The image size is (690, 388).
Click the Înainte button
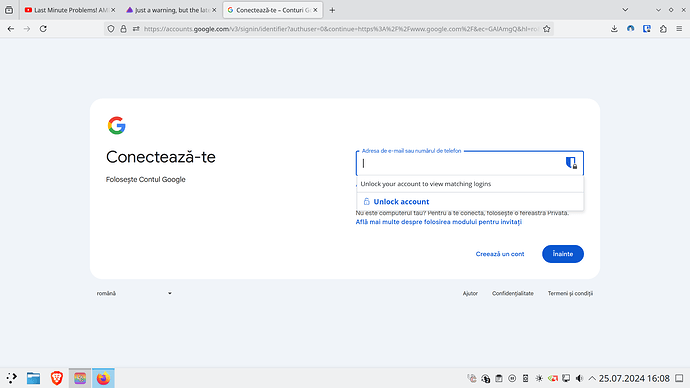(x=563, y=254)
